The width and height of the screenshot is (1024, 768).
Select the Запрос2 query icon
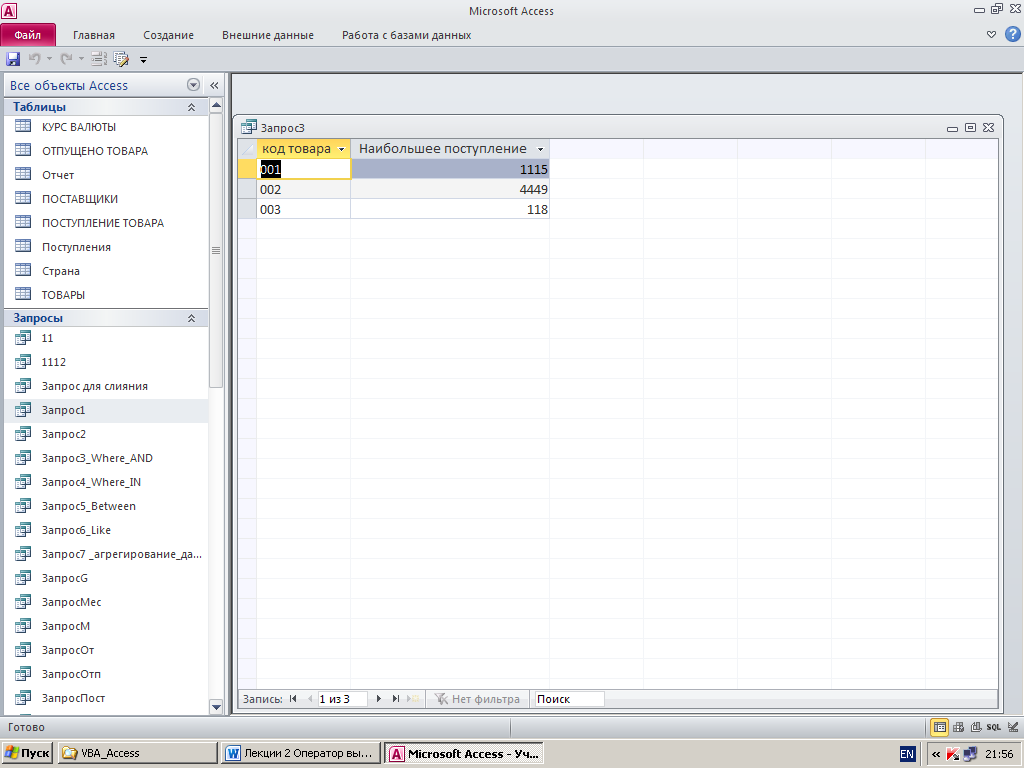(x=24, y=434)
